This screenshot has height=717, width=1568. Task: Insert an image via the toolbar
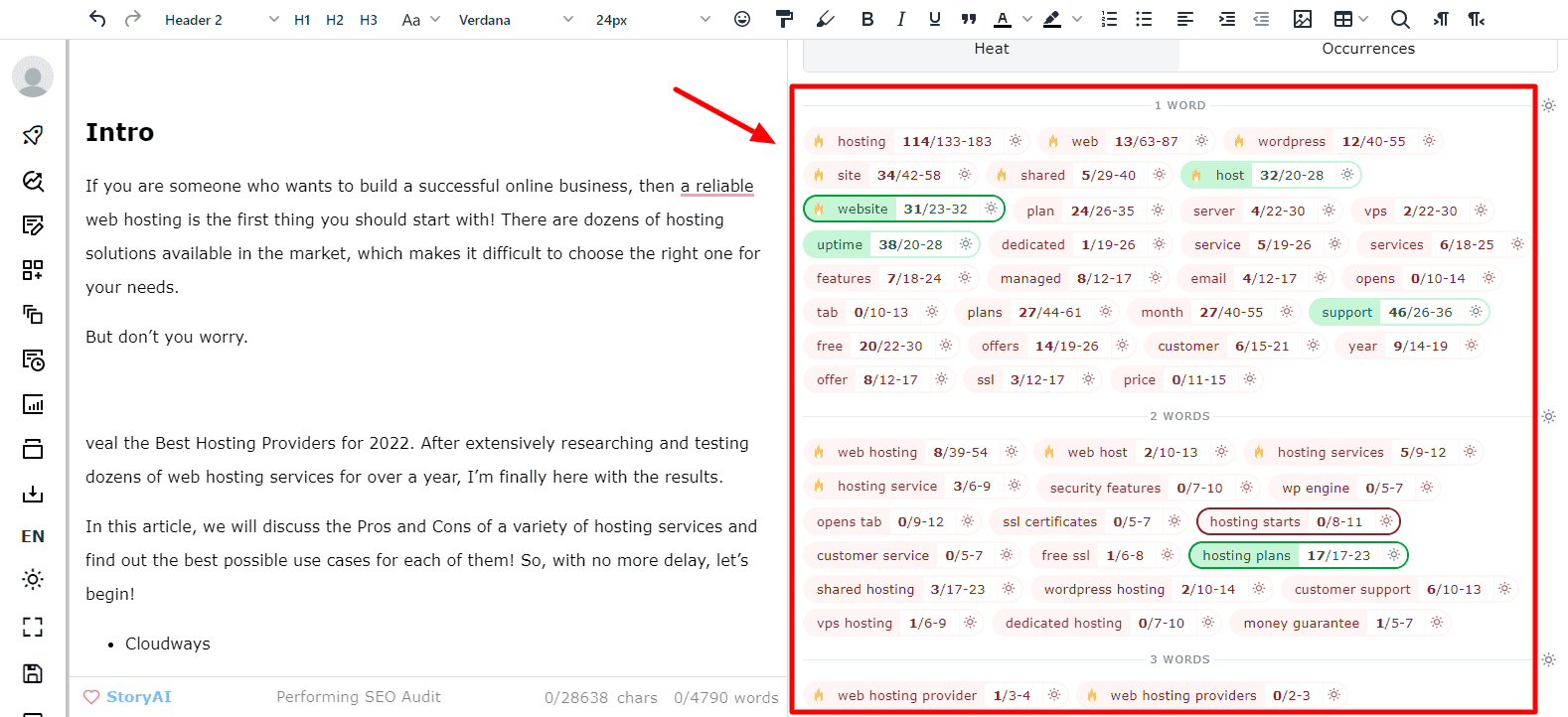coord(1303,19)
